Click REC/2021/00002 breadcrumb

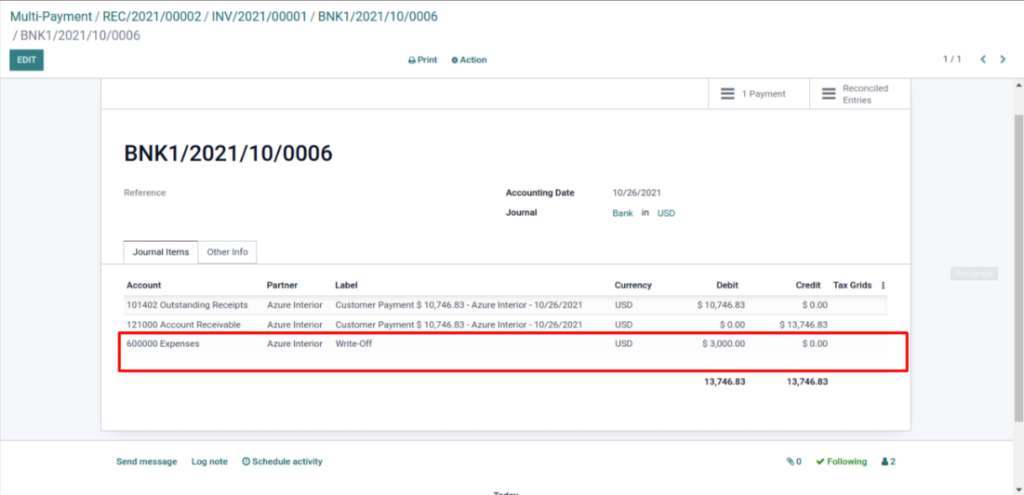[x=152, y=16]
